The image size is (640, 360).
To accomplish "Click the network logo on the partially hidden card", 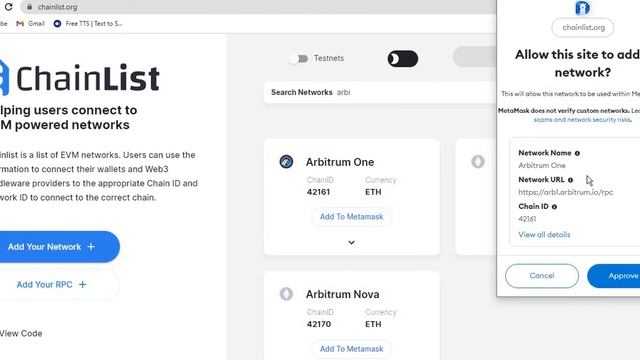I will pyautogui.click(x=478, y=162).
